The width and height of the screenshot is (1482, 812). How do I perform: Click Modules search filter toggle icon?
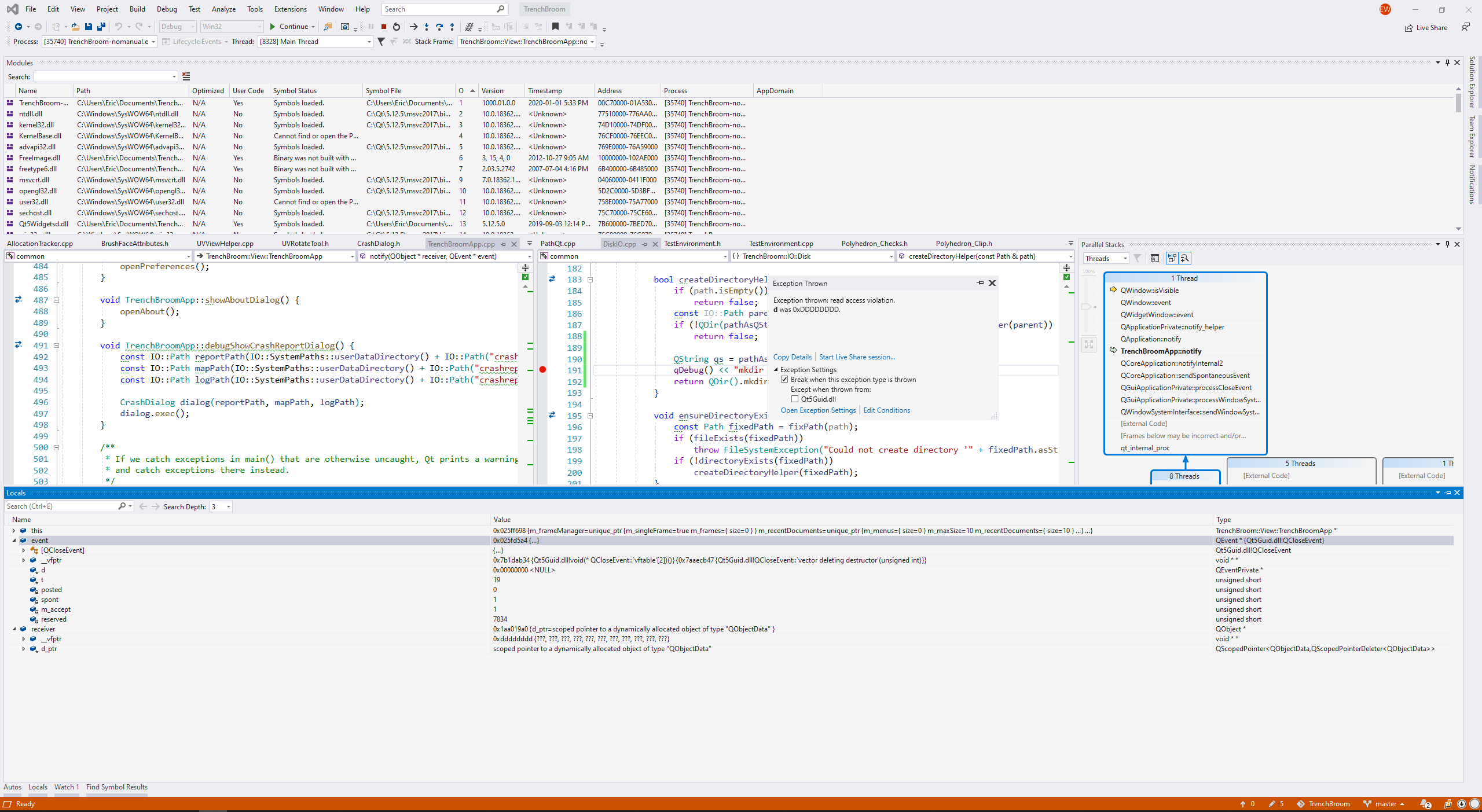186,76
